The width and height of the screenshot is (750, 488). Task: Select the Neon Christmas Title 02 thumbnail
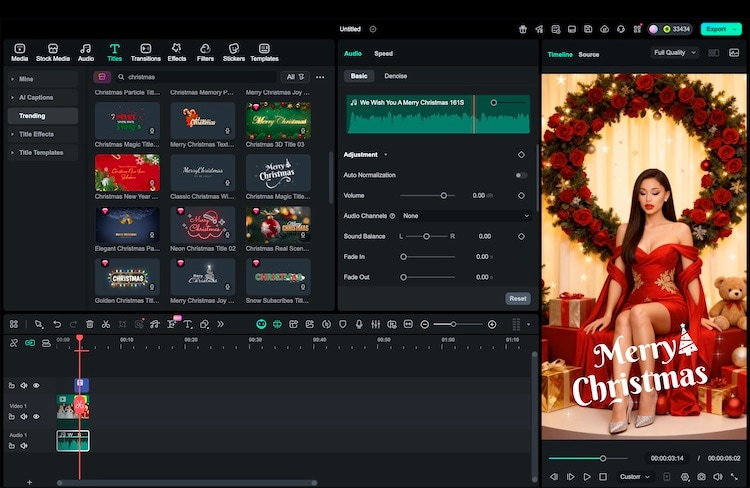pos(203,225)
